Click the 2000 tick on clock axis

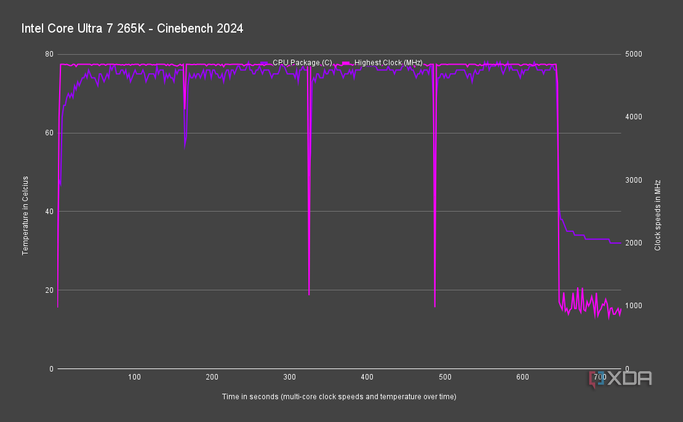[633, 243]
